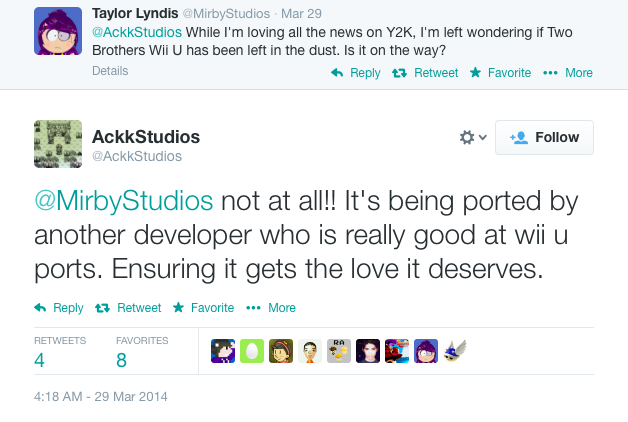Reply to Taylor Lyndis's tweet
The width and height of the screenshot is (628, 422).
pos(356,73)
